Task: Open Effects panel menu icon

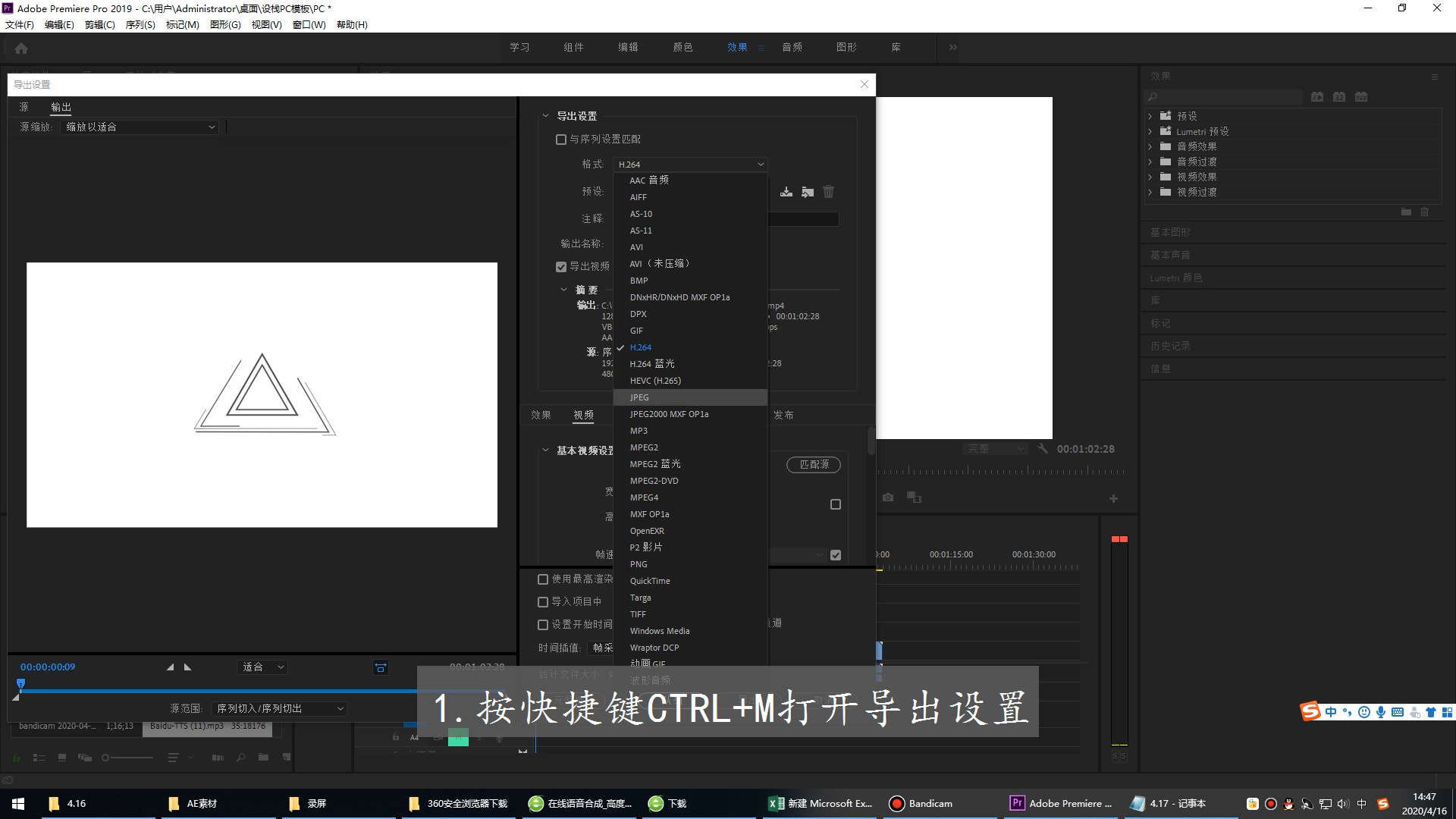Action: click(1434, 77)
